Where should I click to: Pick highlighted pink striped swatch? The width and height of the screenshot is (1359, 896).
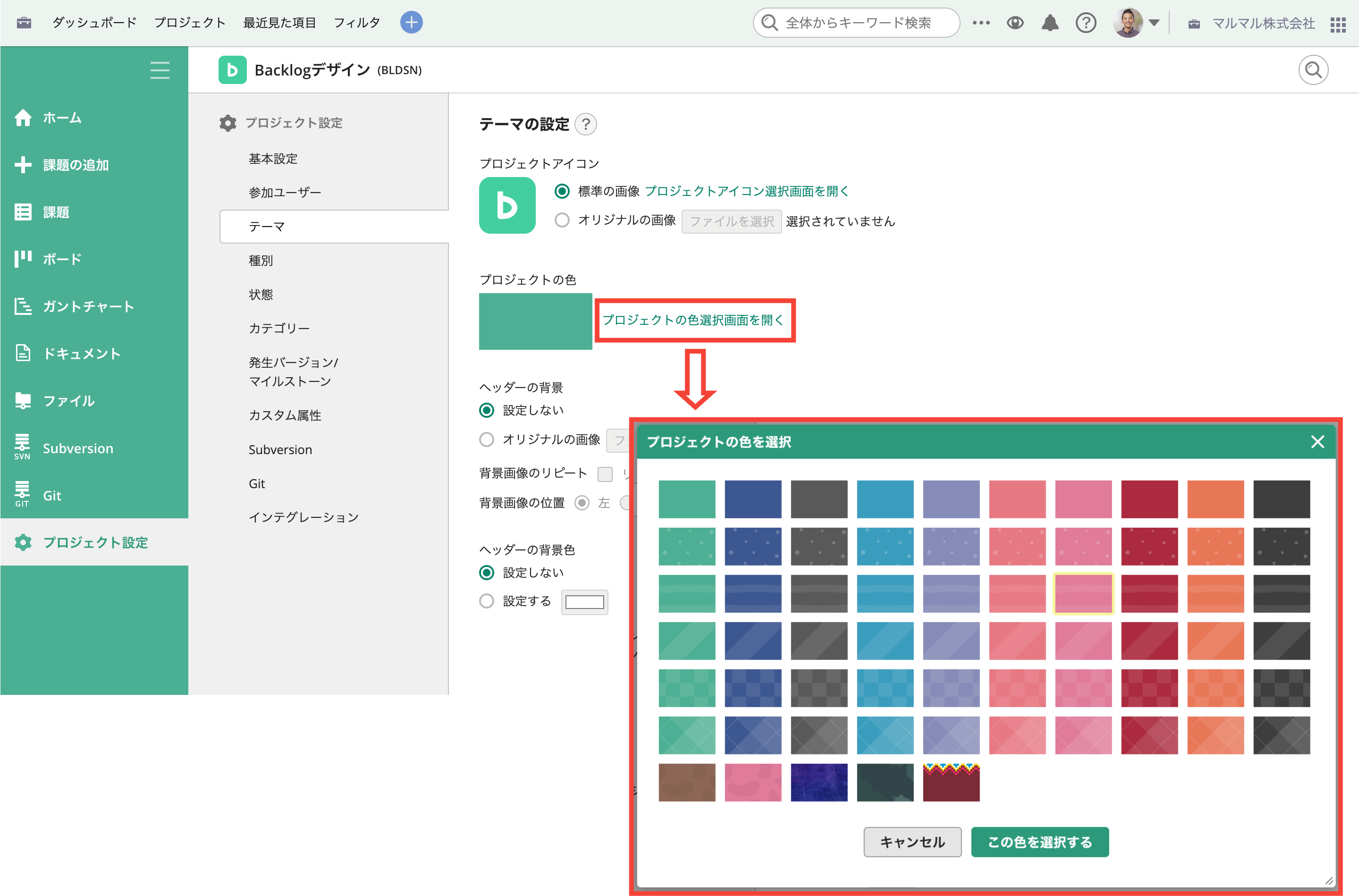pyautogui.click(x=1083, y=593)
